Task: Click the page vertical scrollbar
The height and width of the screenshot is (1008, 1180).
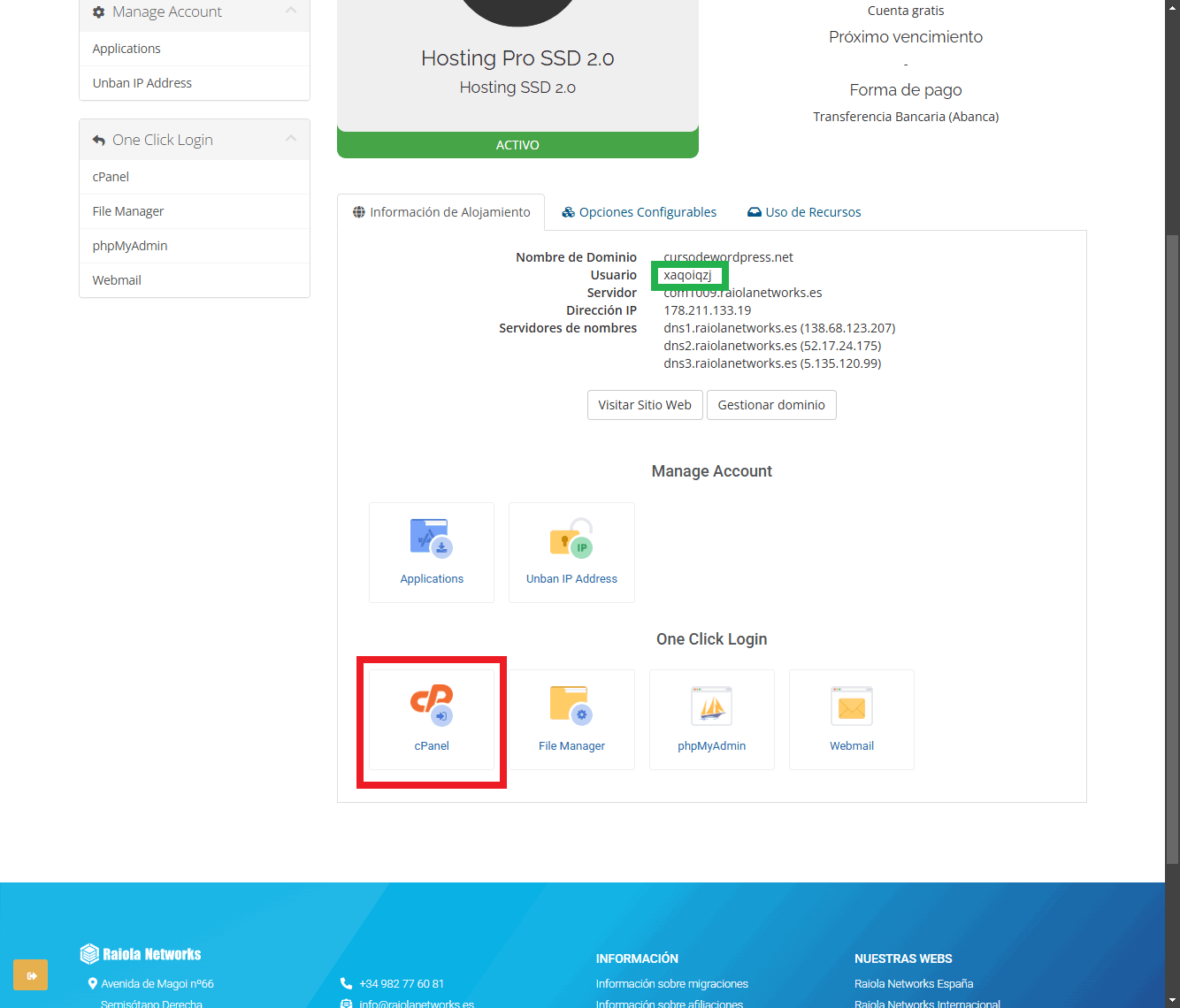Action: [1172, 548]
